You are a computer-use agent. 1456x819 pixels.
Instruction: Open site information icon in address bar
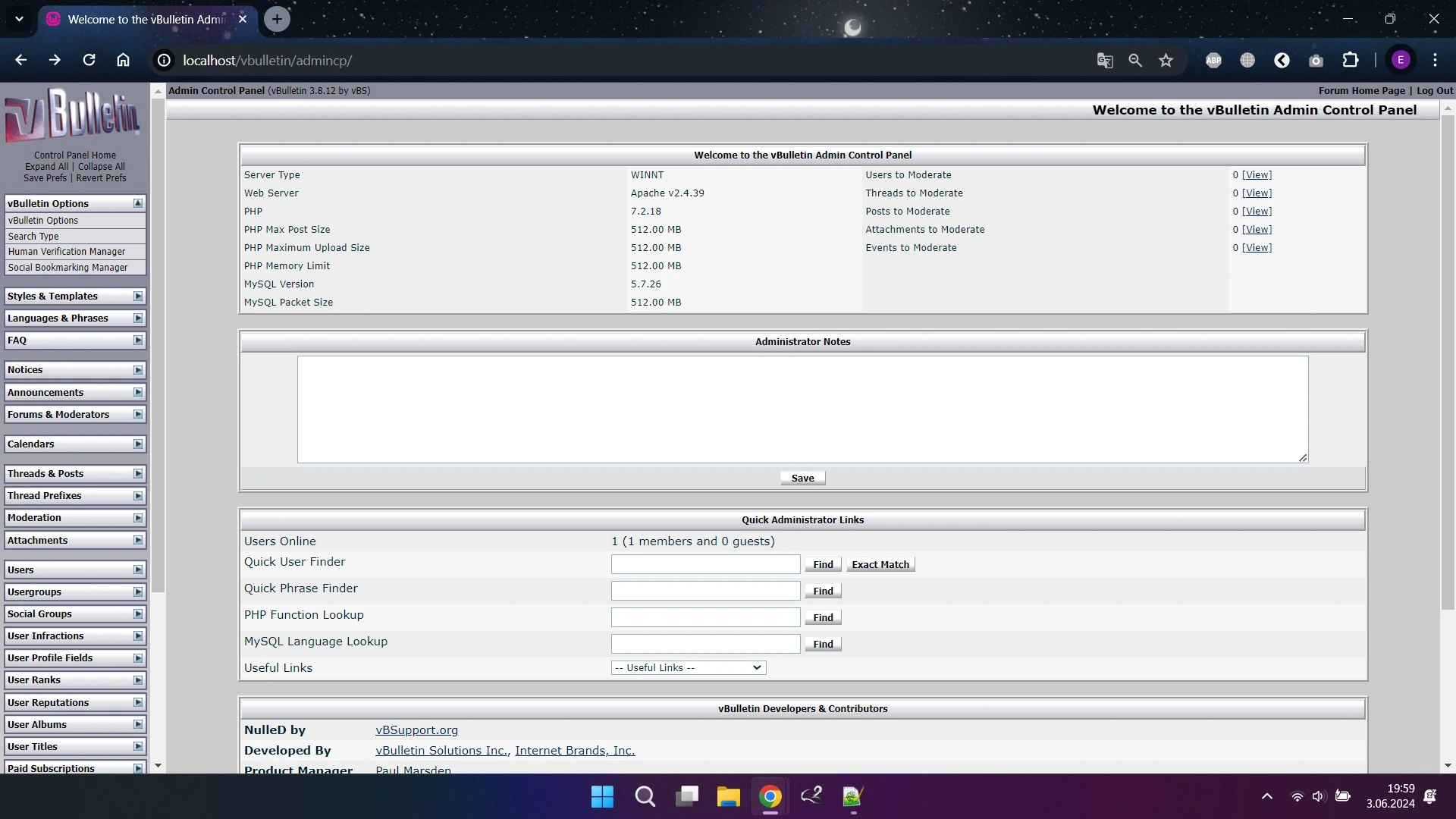(x=164, y=60)
